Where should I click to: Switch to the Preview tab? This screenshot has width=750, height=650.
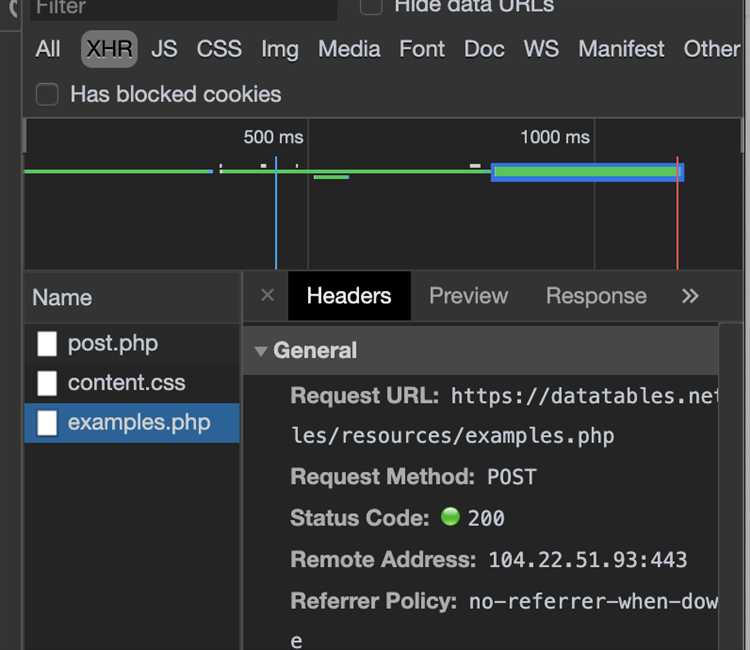[468, 296]
